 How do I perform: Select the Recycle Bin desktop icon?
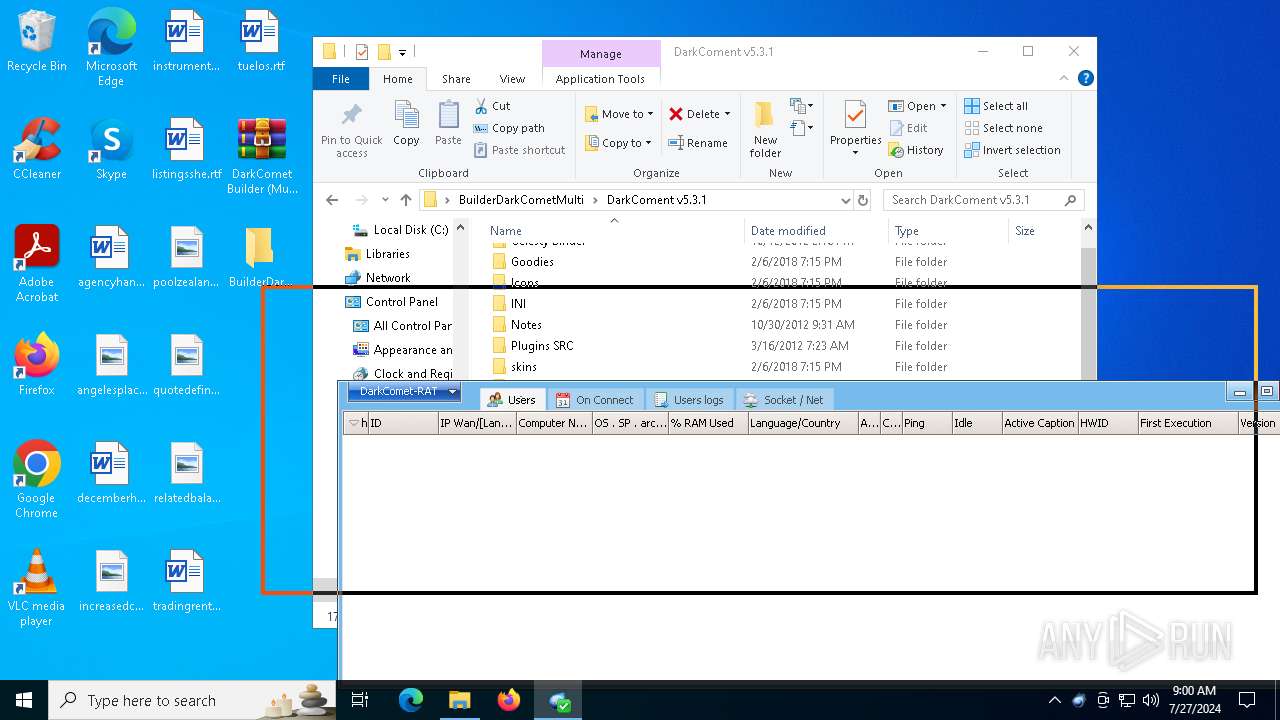37,41
